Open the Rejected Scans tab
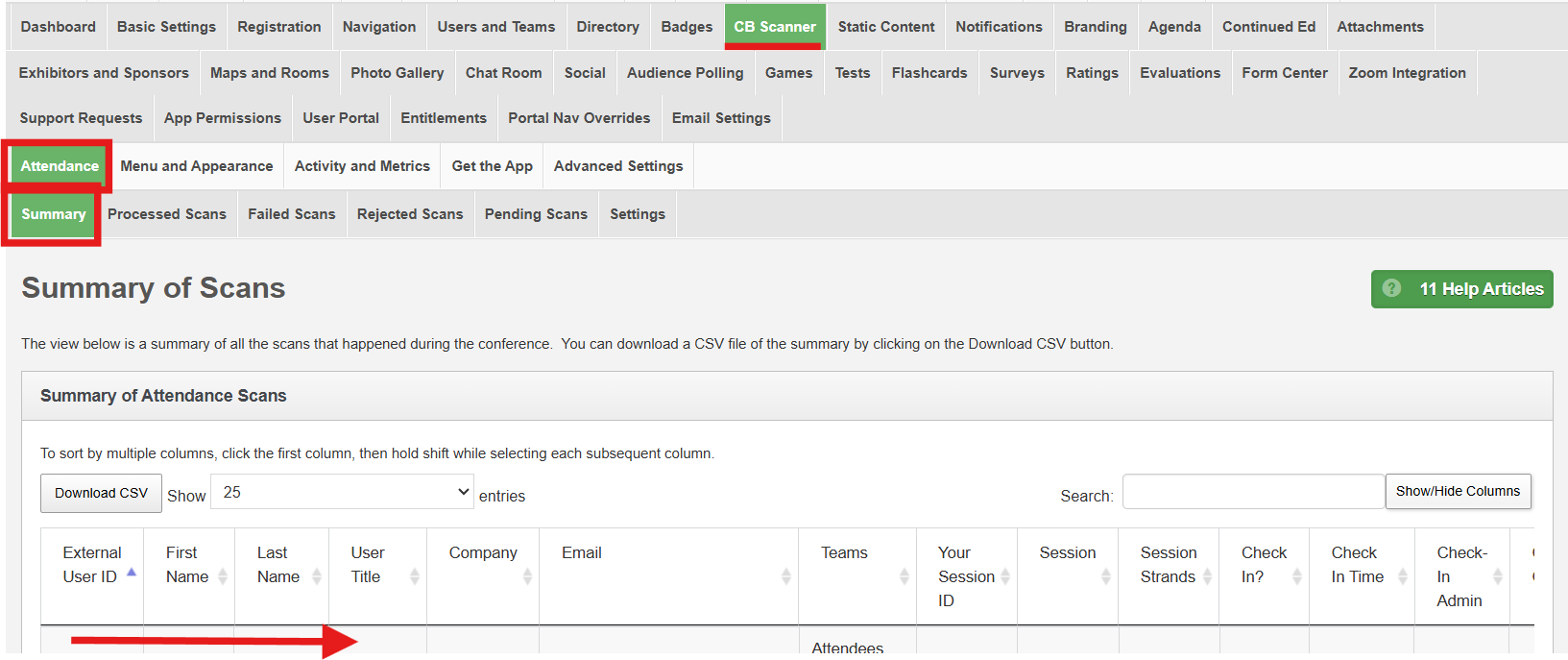Image resolution: width=1568 pixels, height=660 pixels. point(410,214)
